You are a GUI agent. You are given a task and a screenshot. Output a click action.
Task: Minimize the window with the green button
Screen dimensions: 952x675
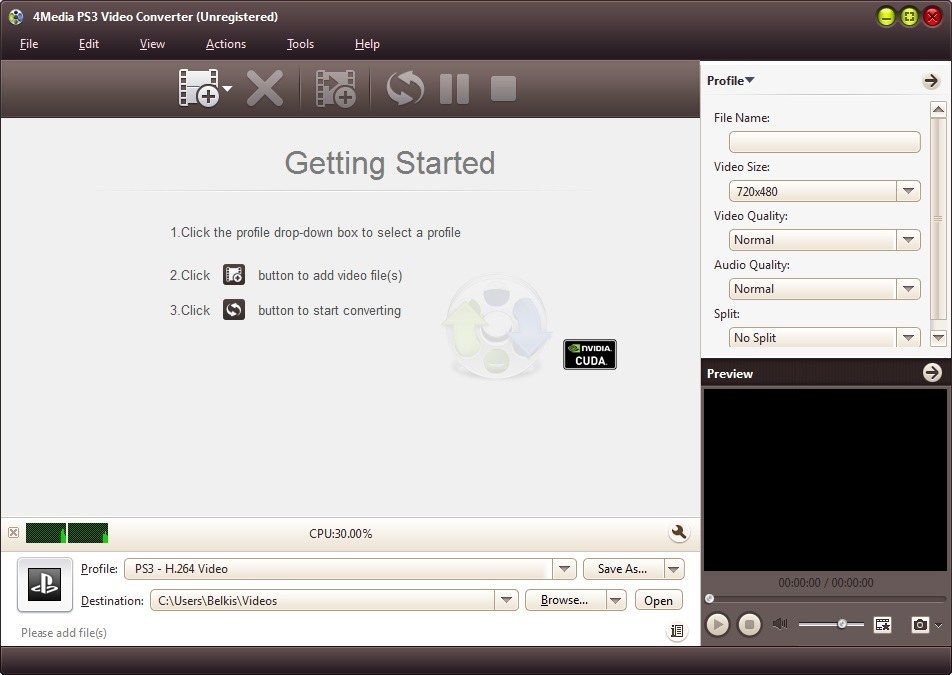coord(886,16)
